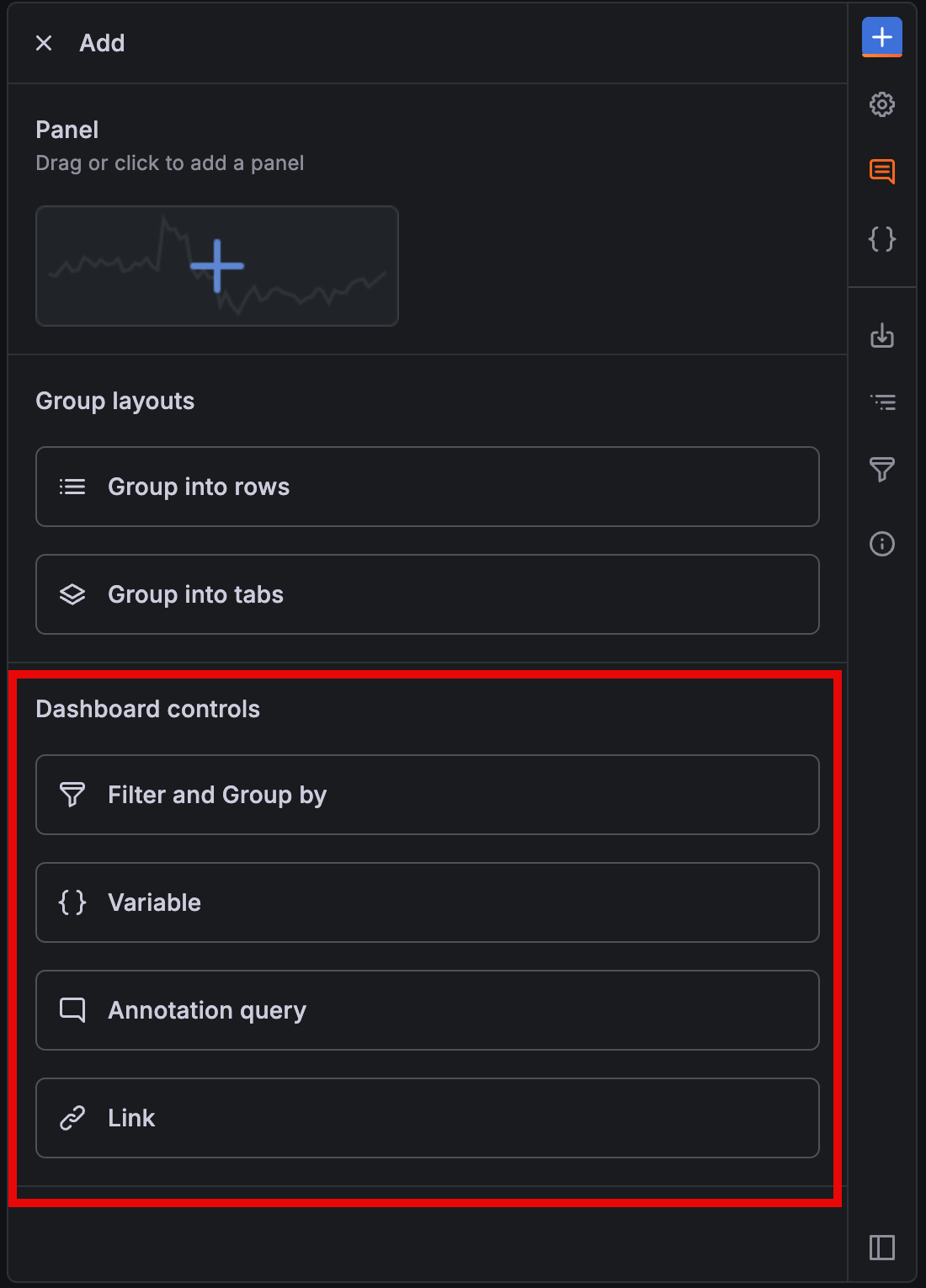This screenshot has height=1288, width=926.
Task: Open the dashboard outline list icon
Action: click(x=881, y=402)
